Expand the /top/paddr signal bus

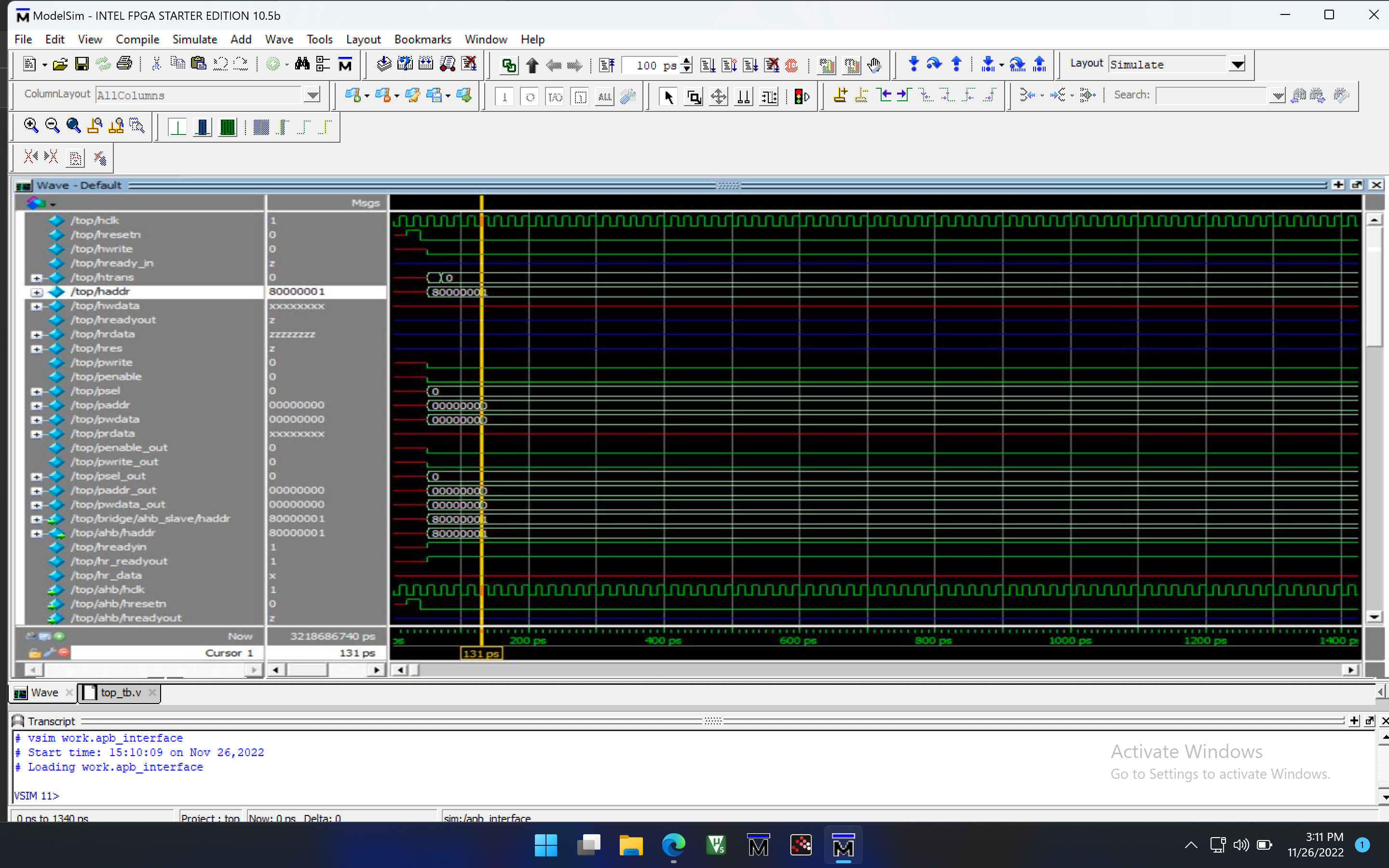[x=37, y=405]
